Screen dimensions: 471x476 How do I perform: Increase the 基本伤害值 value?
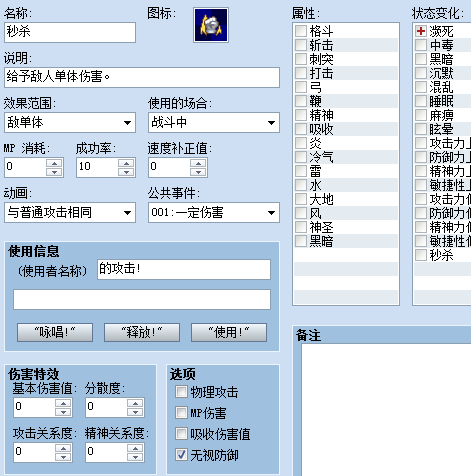(x=63, y=403)
